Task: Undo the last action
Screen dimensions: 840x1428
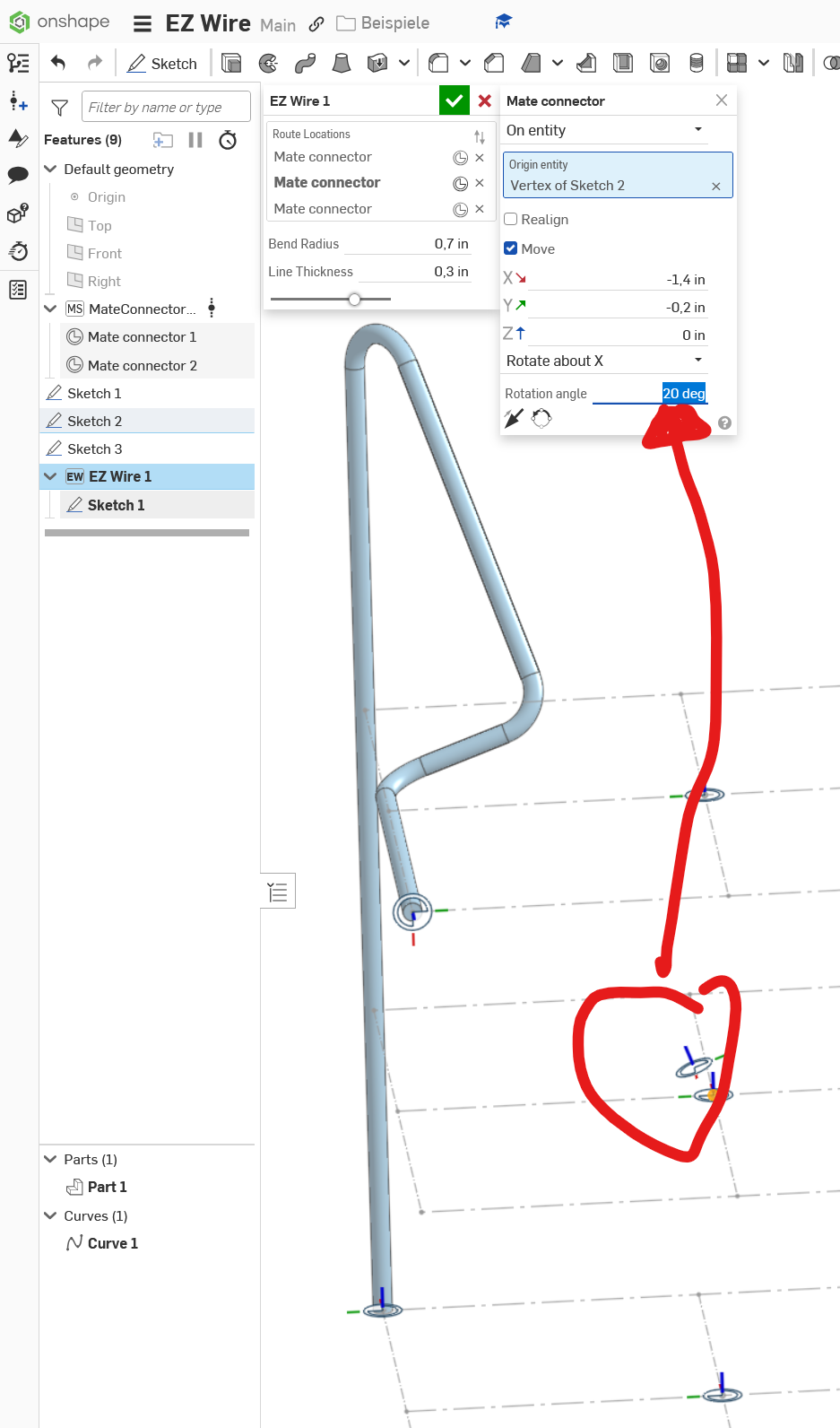Action: [58, 63]
